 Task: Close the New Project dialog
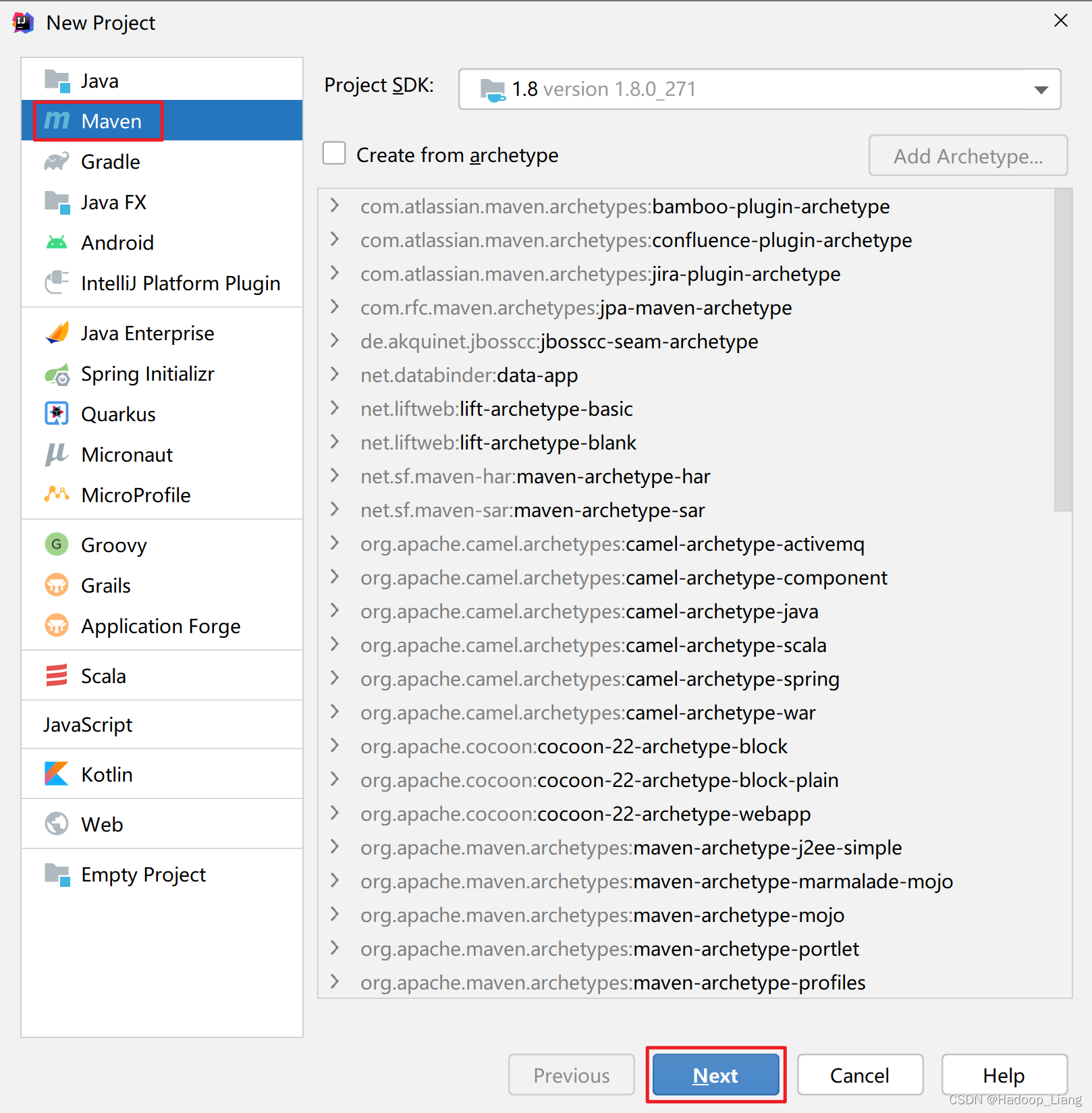pyautogui.click(x=1061, y=21)
